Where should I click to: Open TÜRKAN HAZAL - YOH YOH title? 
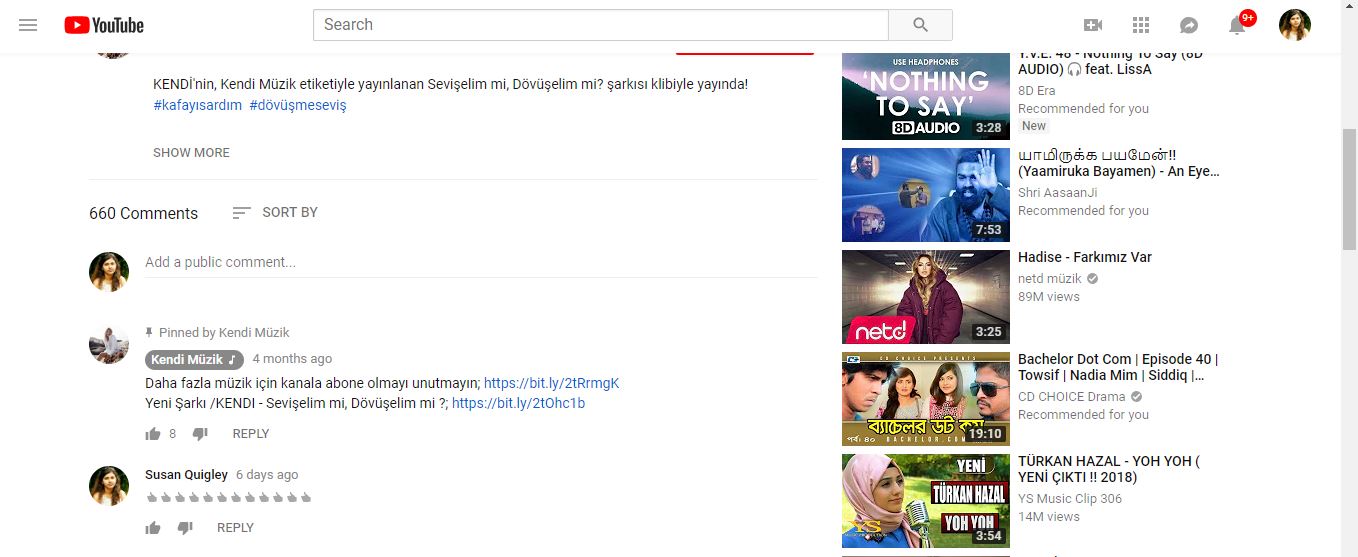pyautogui.click(x=1109, y=469)
